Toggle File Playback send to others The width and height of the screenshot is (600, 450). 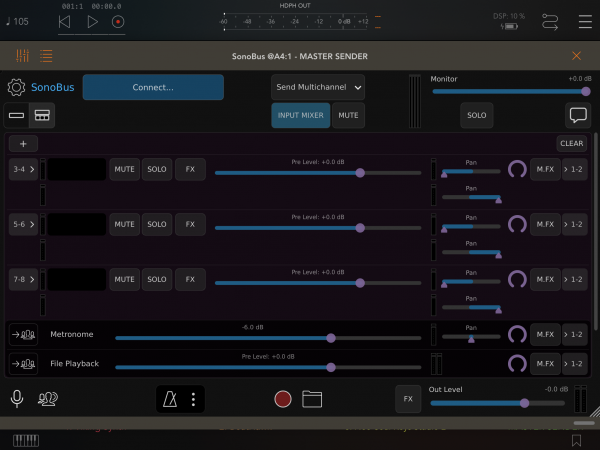[23, 364]
